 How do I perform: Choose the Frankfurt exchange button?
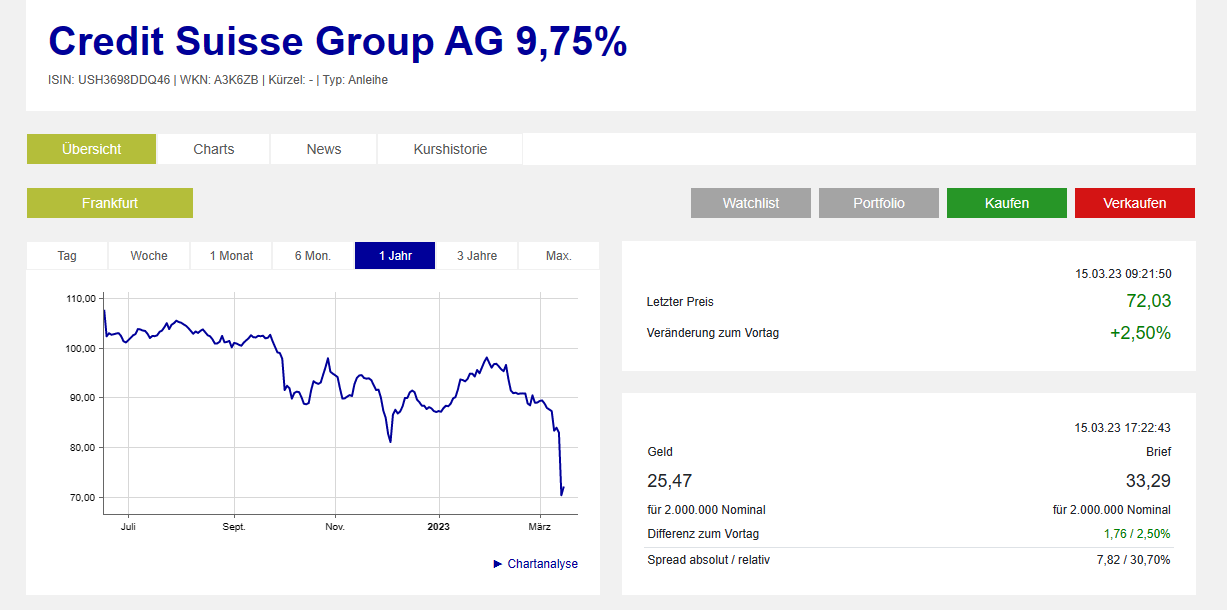110,203
